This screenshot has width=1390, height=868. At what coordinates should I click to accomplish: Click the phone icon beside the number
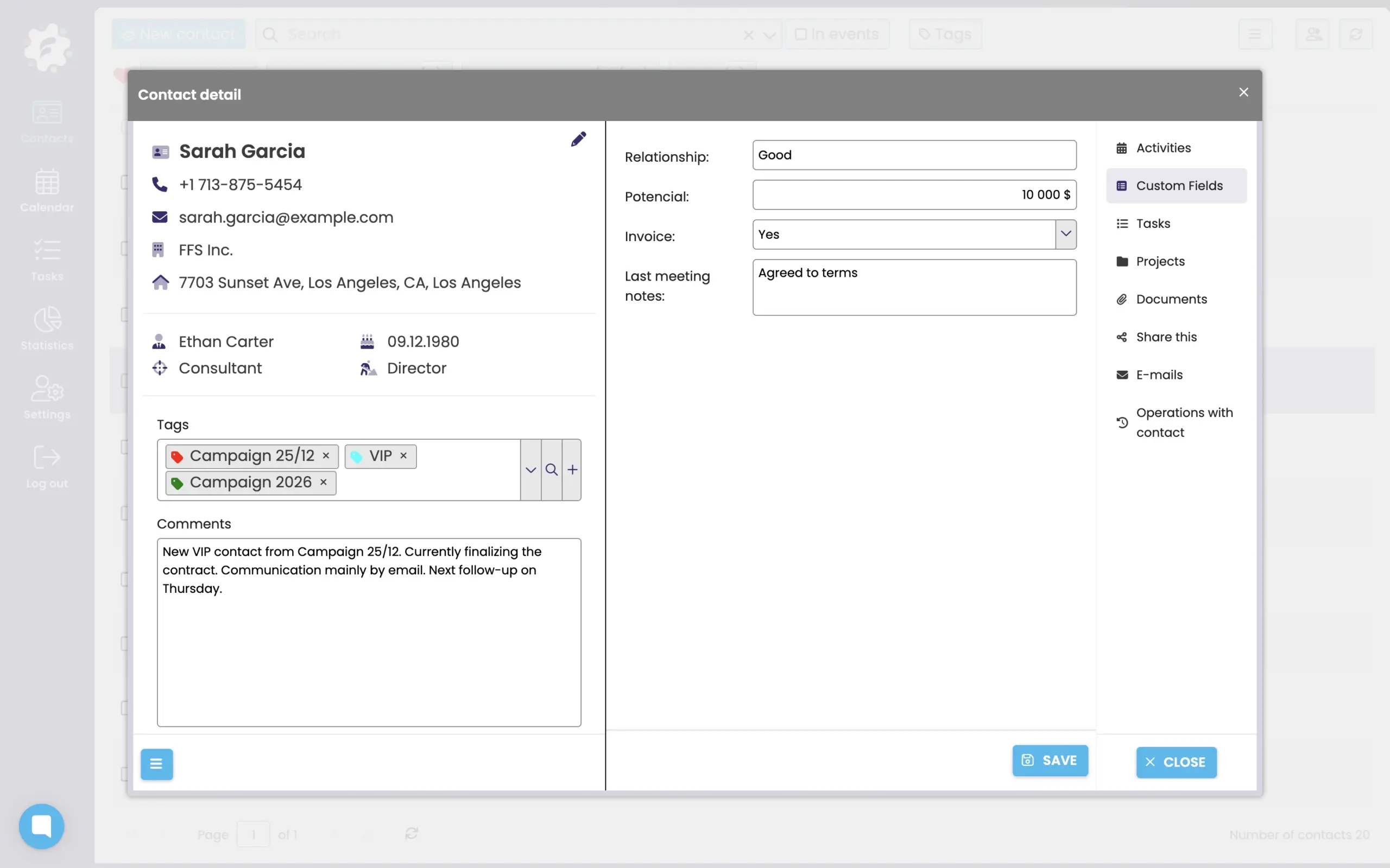(x=160, y=184)
